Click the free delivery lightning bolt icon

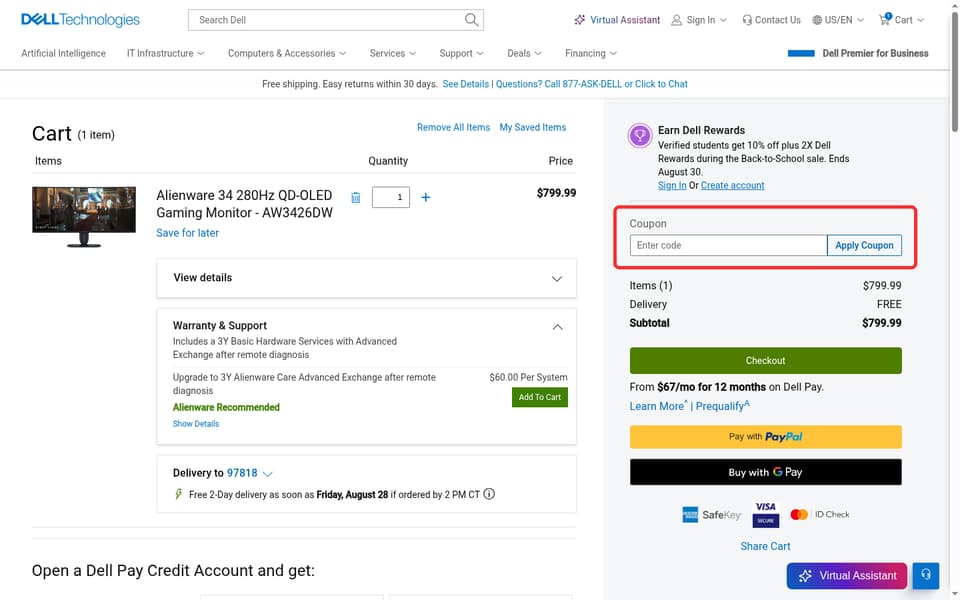[x=179, y=493]
